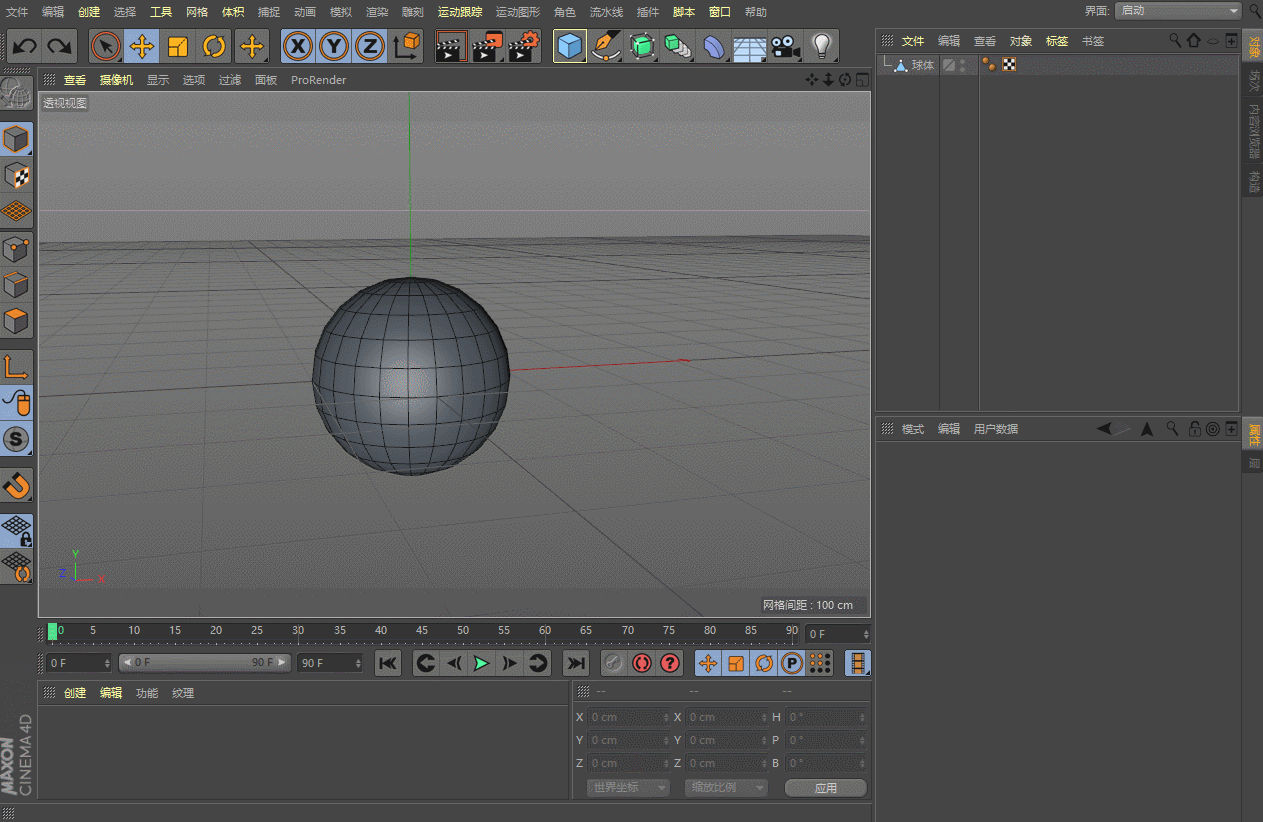1263x822 pixels.
Task: Click the 应用 button
Action: 825,788
